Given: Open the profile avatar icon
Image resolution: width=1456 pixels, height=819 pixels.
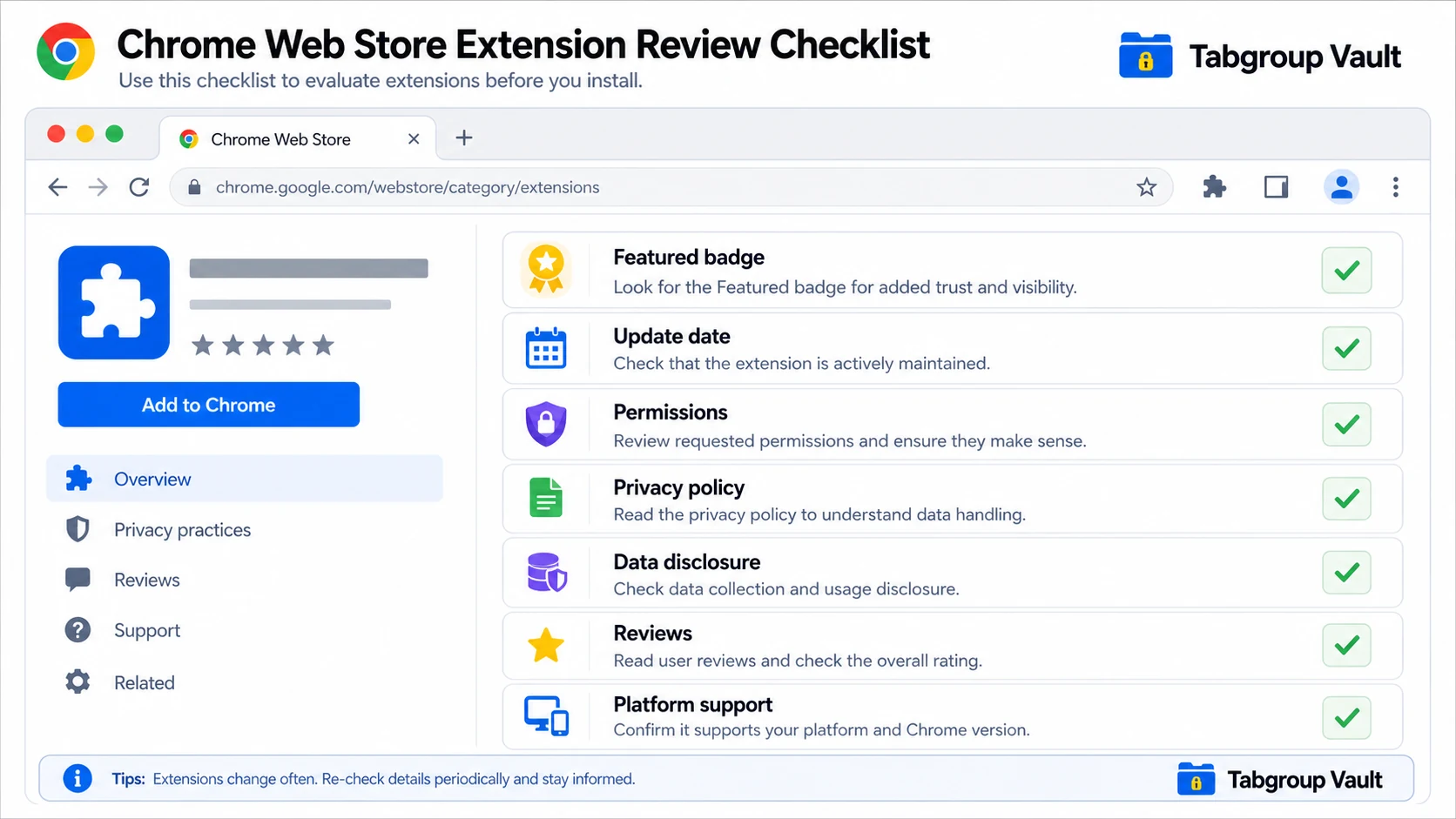Looking at the screenshot, I should coord(1342,187).
